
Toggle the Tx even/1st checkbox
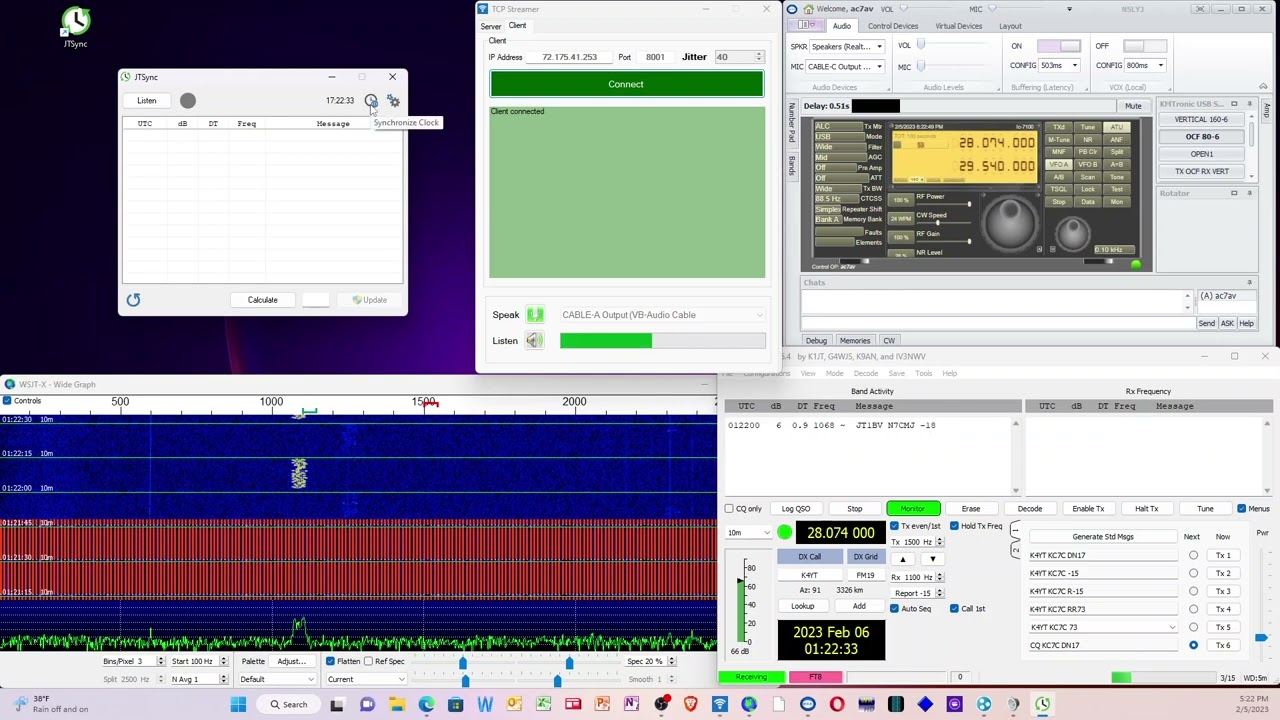[x=895, y=526]
